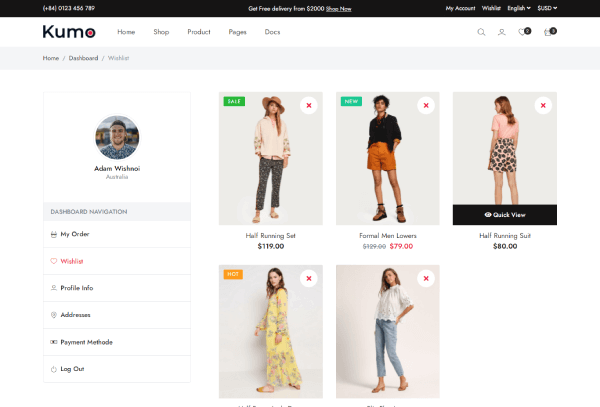Open the wishlist heart icon in header
The image size is (600, 407).
point(523,32)
